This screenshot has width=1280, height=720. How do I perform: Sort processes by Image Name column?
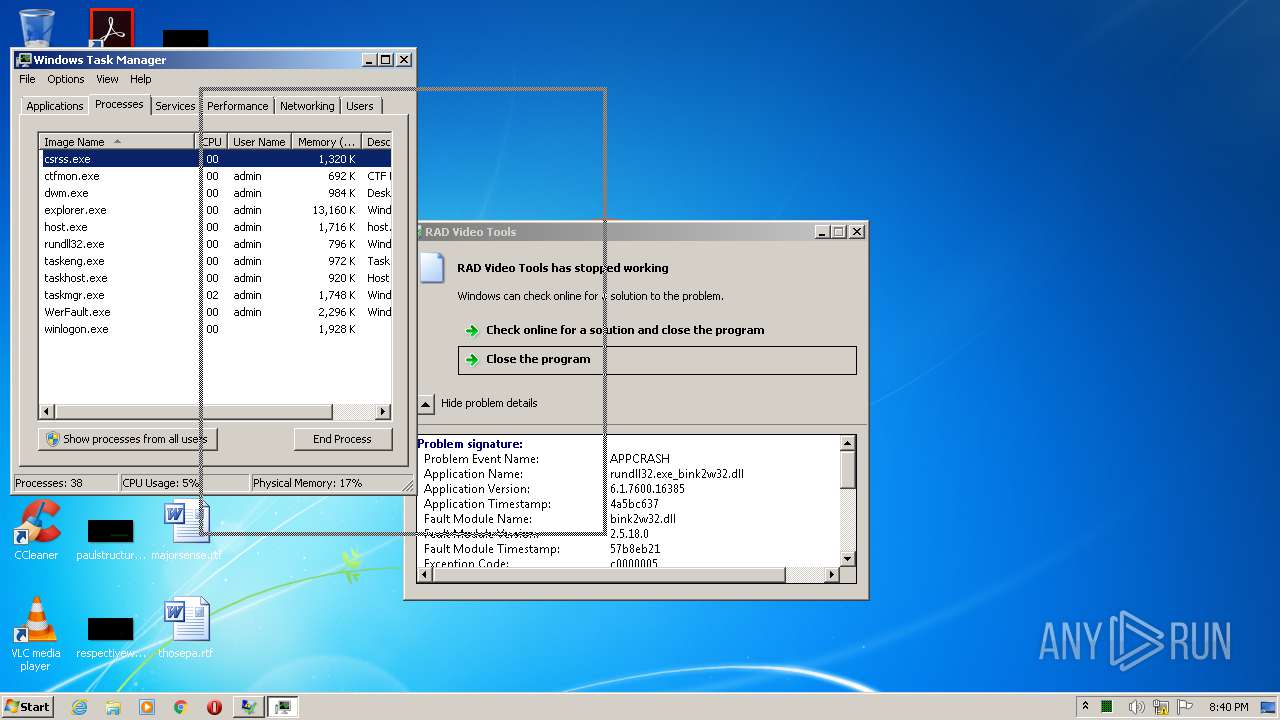pos(117,142)
